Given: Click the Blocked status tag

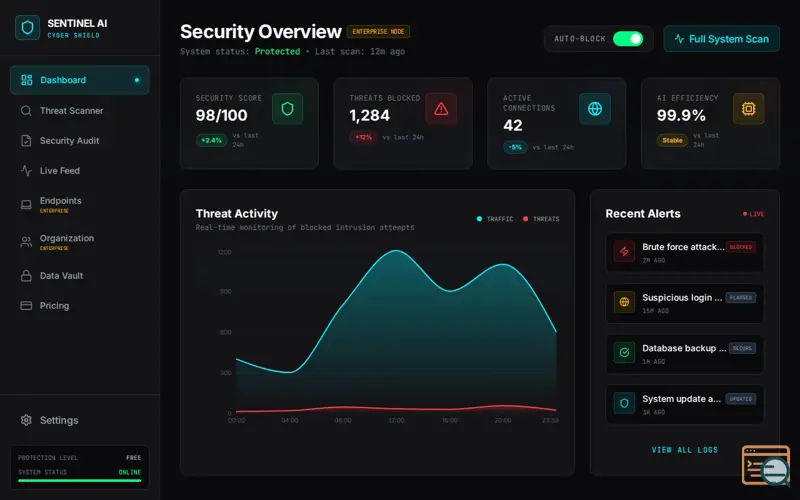Looking at the screenshot, I should click(741, 247).
